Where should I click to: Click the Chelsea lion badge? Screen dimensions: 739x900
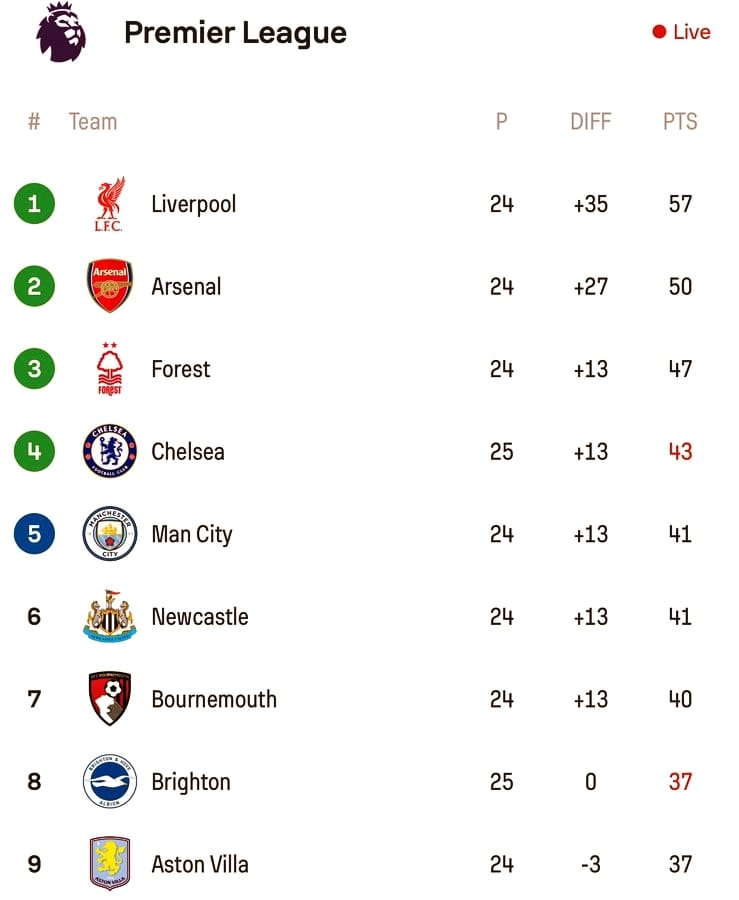(110, 451)
